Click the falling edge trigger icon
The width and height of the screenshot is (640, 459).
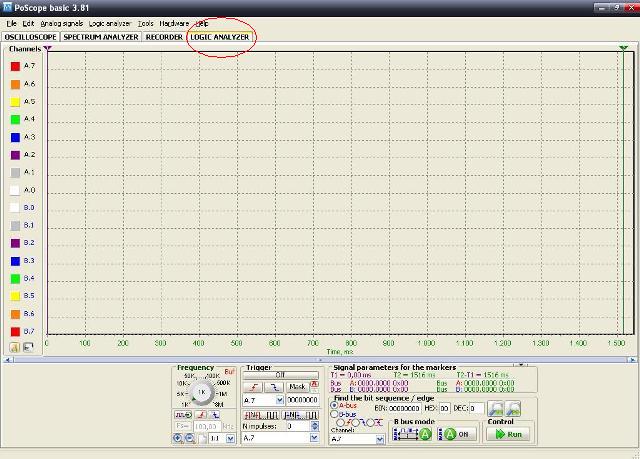(275, 386)
